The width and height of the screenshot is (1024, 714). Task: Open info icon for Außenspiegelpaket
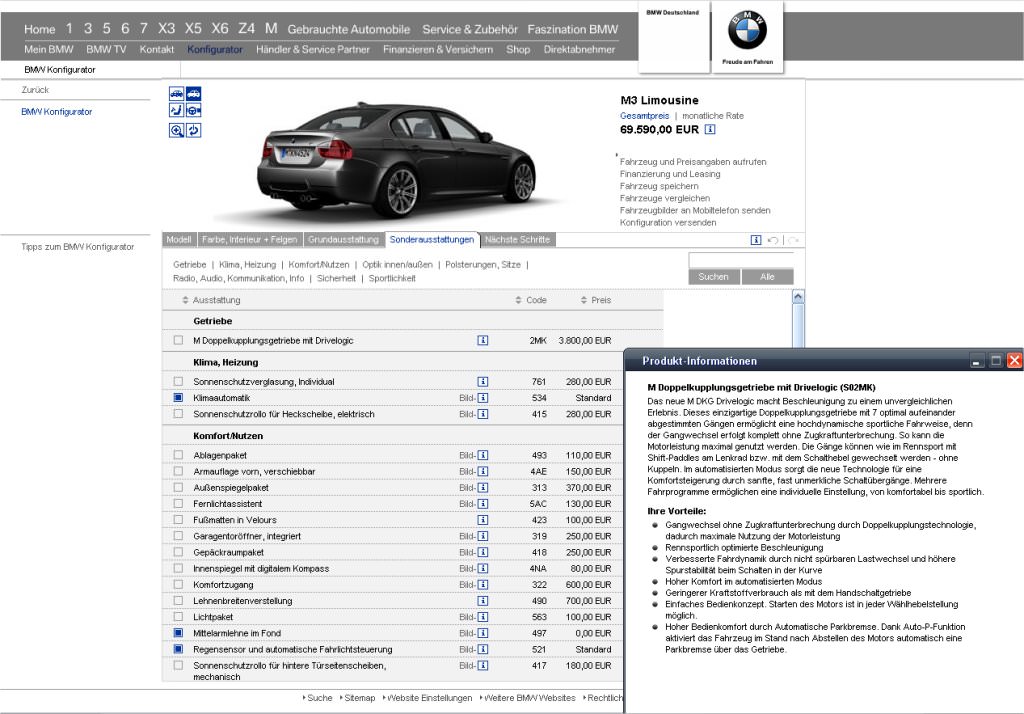coord(483,488)
